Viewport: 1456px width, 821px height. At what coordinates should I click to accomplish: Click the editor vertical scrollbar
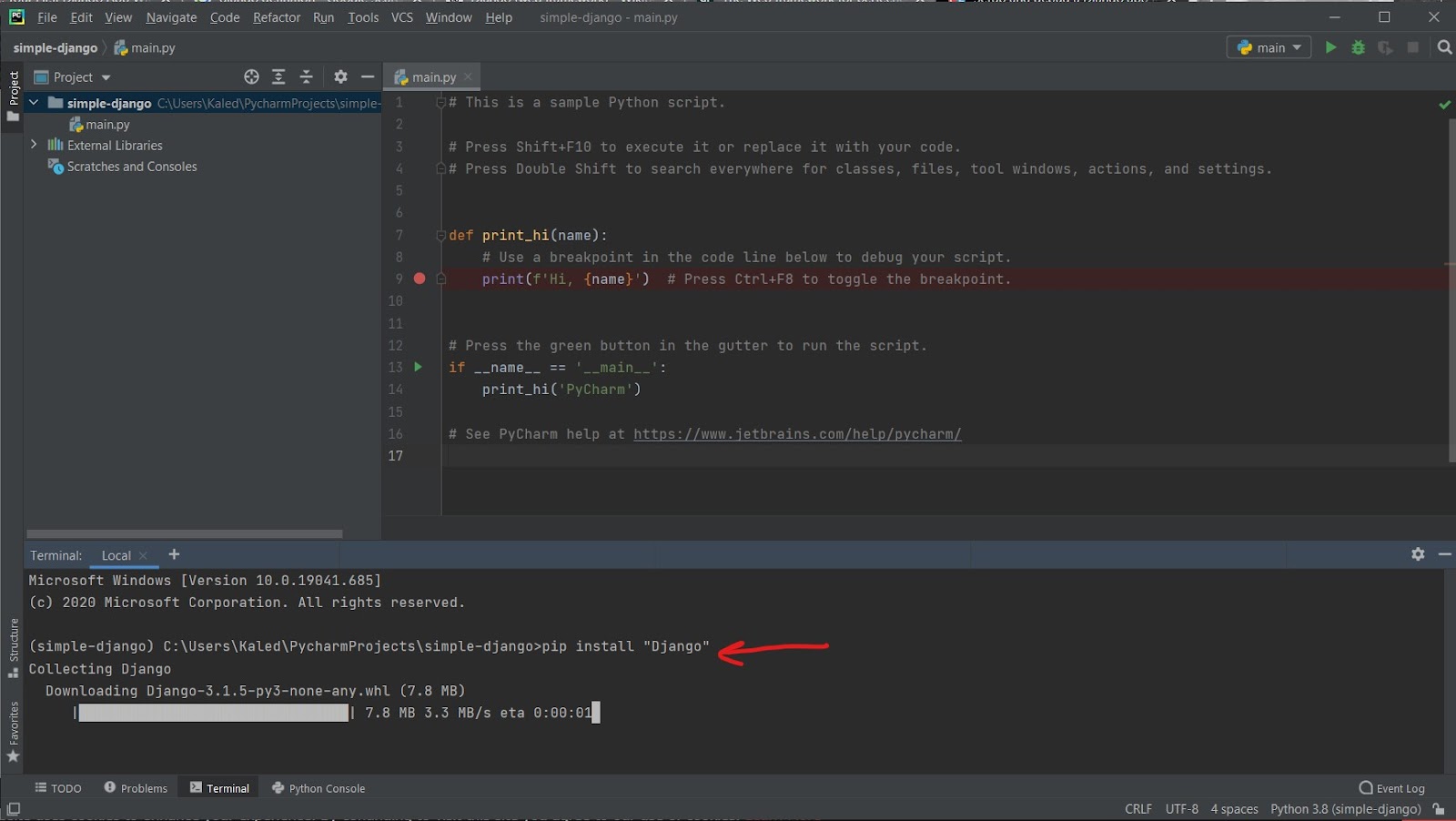[x=1451, y=289]
